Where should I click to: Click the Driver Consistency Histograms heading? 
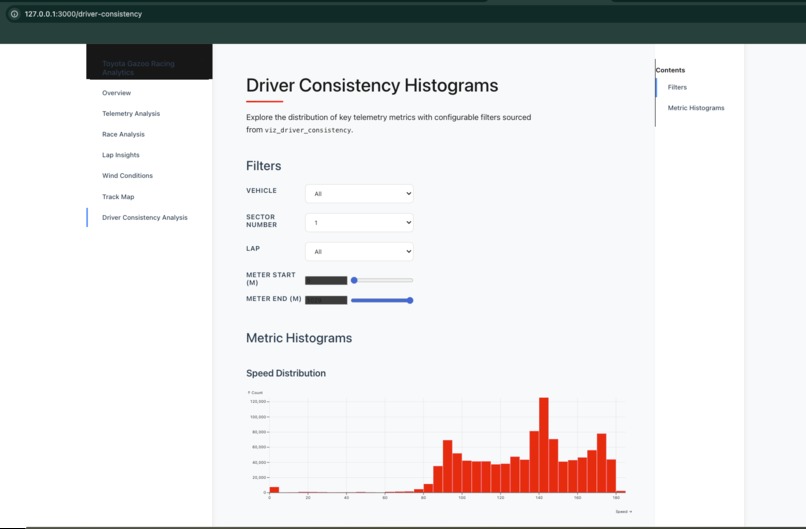click(372, 85)
